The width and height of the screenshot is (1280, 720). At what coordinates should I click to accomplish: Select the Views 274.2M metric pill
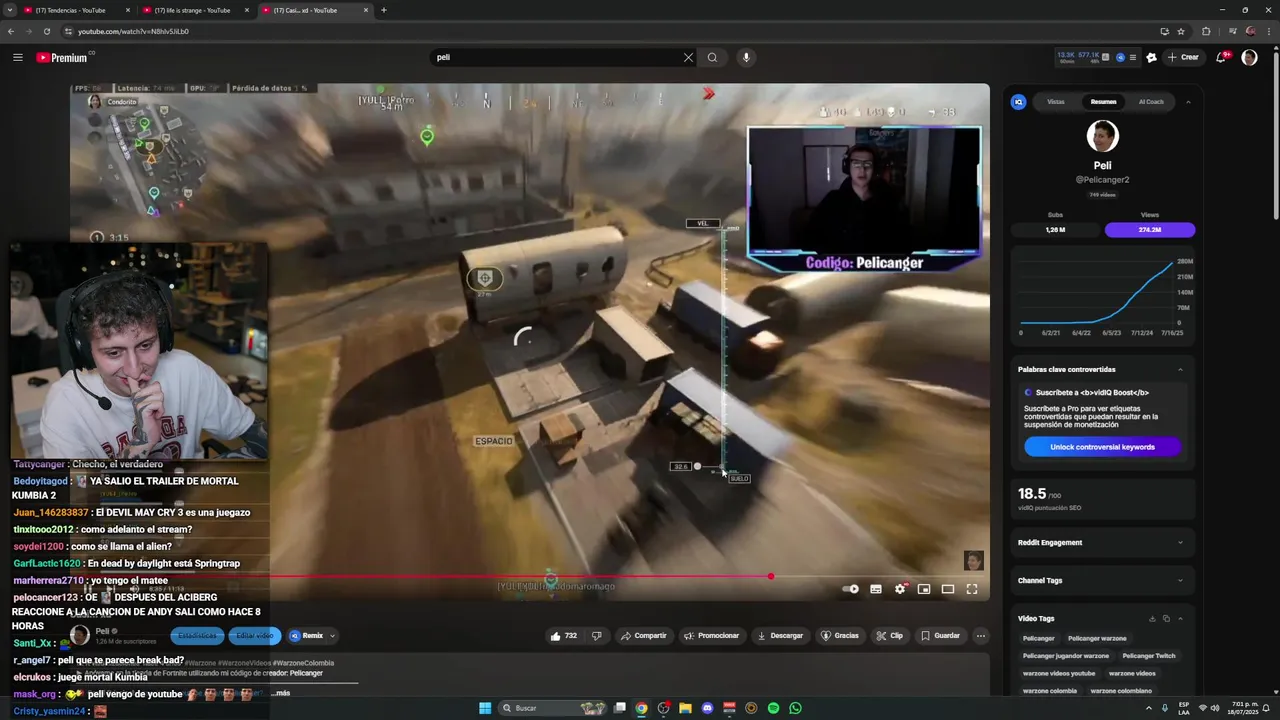tap(1149, 230)
